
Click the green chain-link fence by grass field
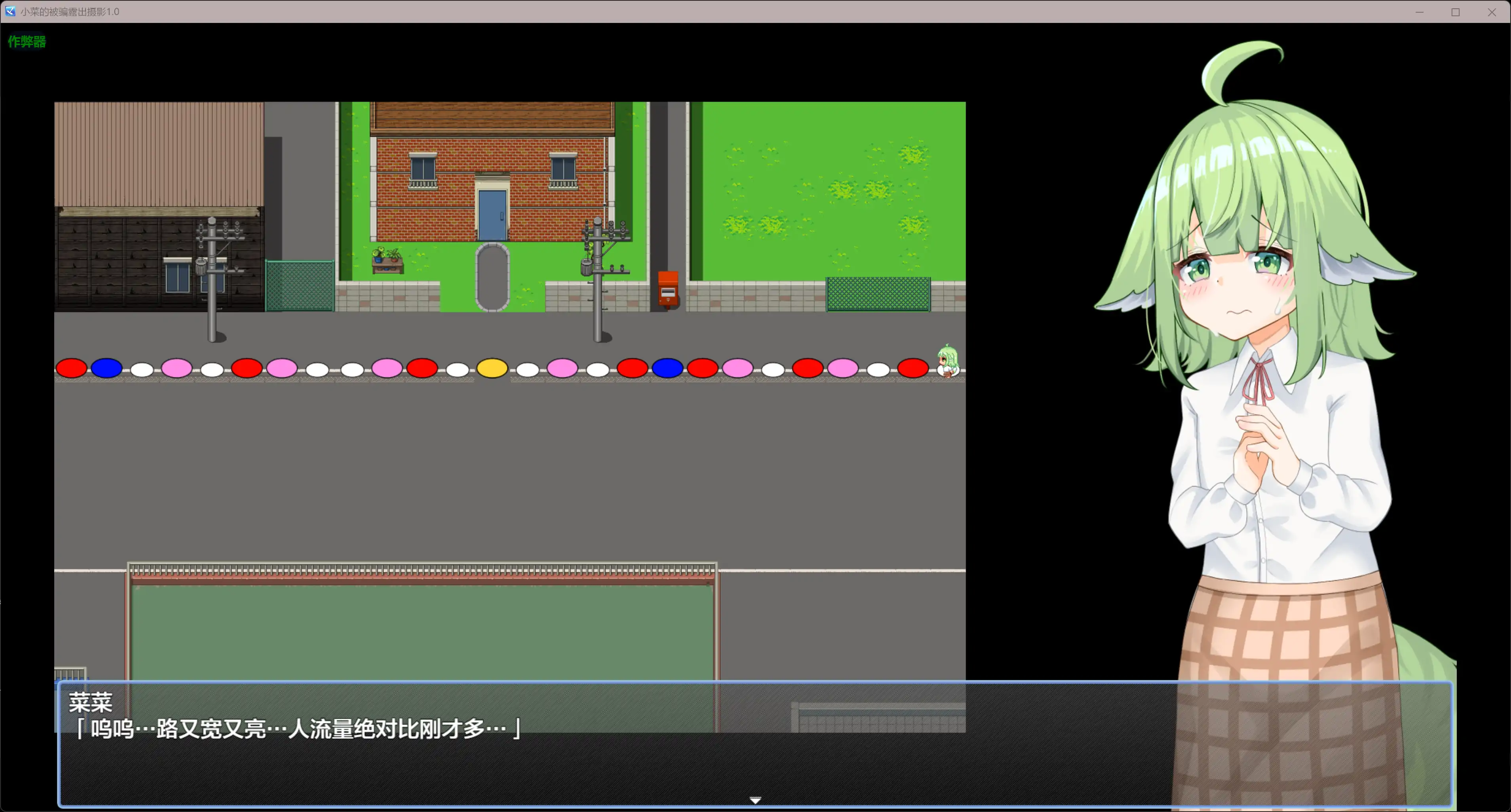pyautogui.click(x=877, y=294)
